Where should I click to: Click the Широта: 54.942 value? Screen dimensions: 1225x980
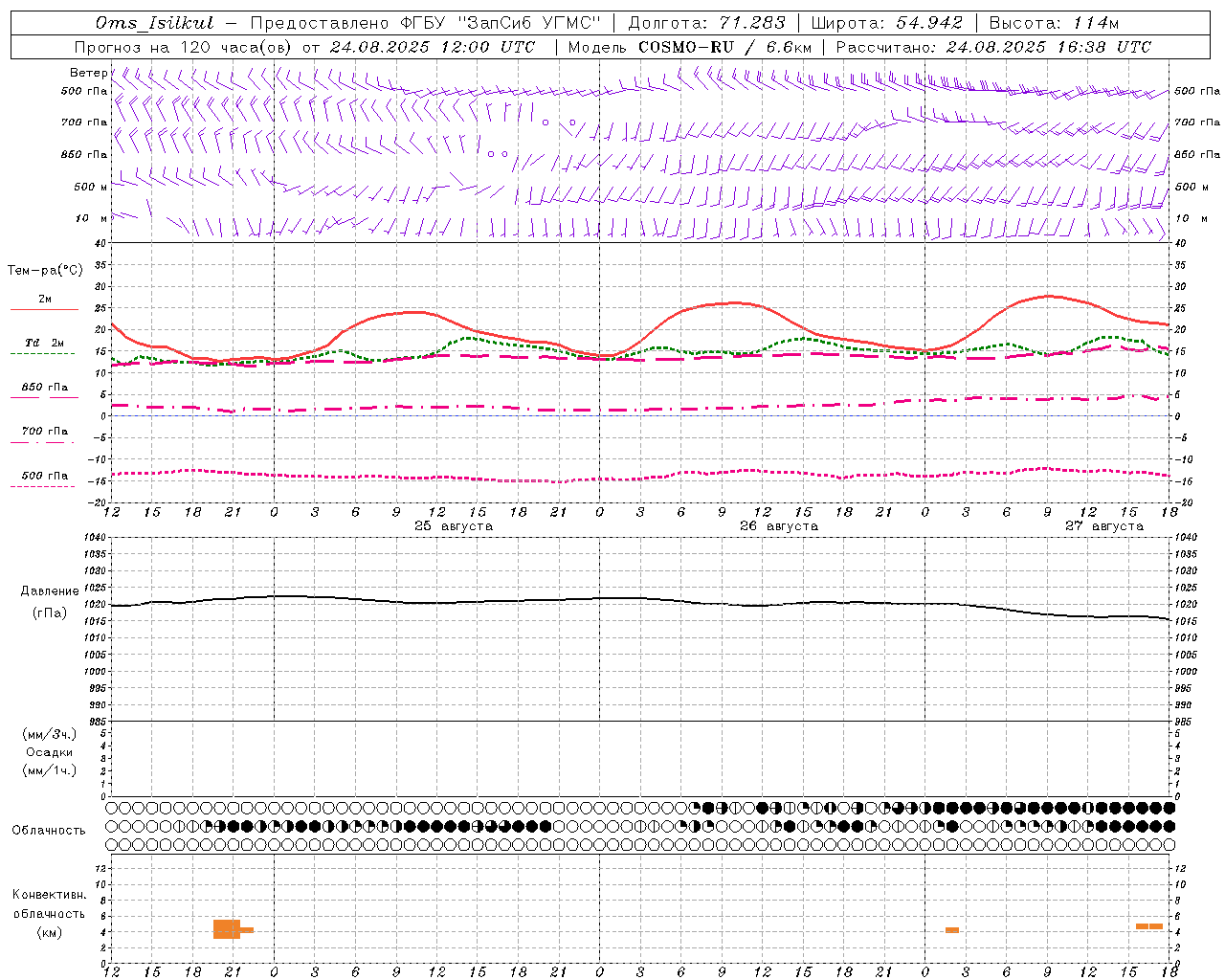[887, 23]
